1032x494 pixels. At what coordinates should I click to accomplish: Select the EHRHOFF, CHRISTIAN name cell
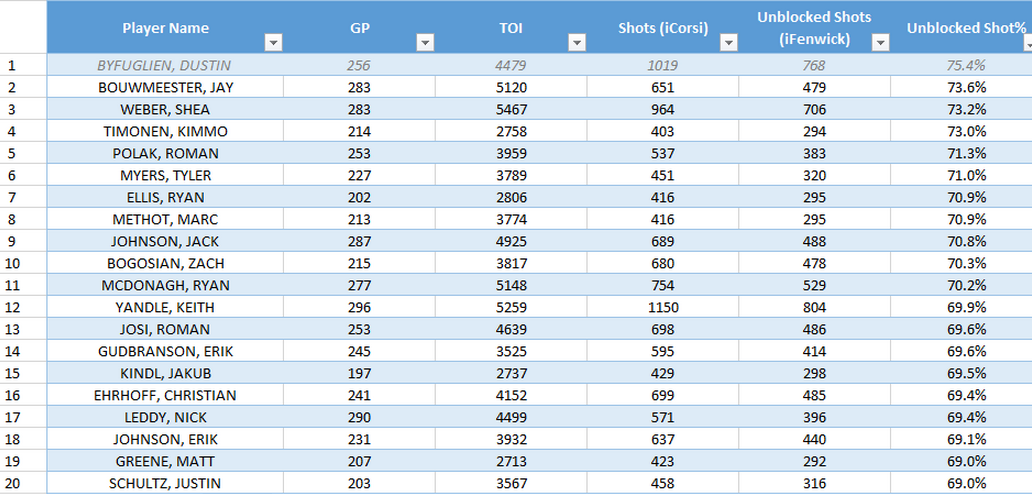(x=165, y=395)
